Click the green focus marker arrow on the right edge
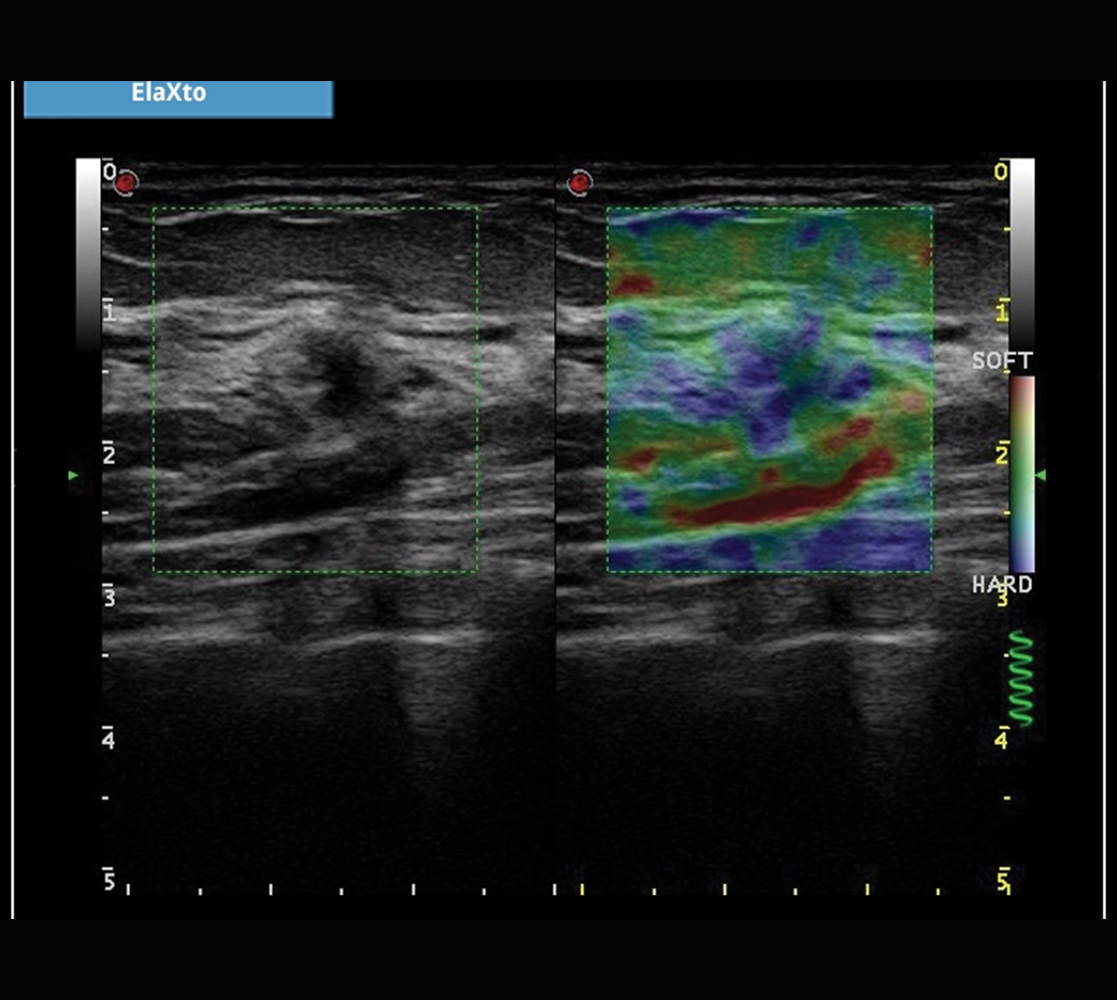 click(1041, 474)
